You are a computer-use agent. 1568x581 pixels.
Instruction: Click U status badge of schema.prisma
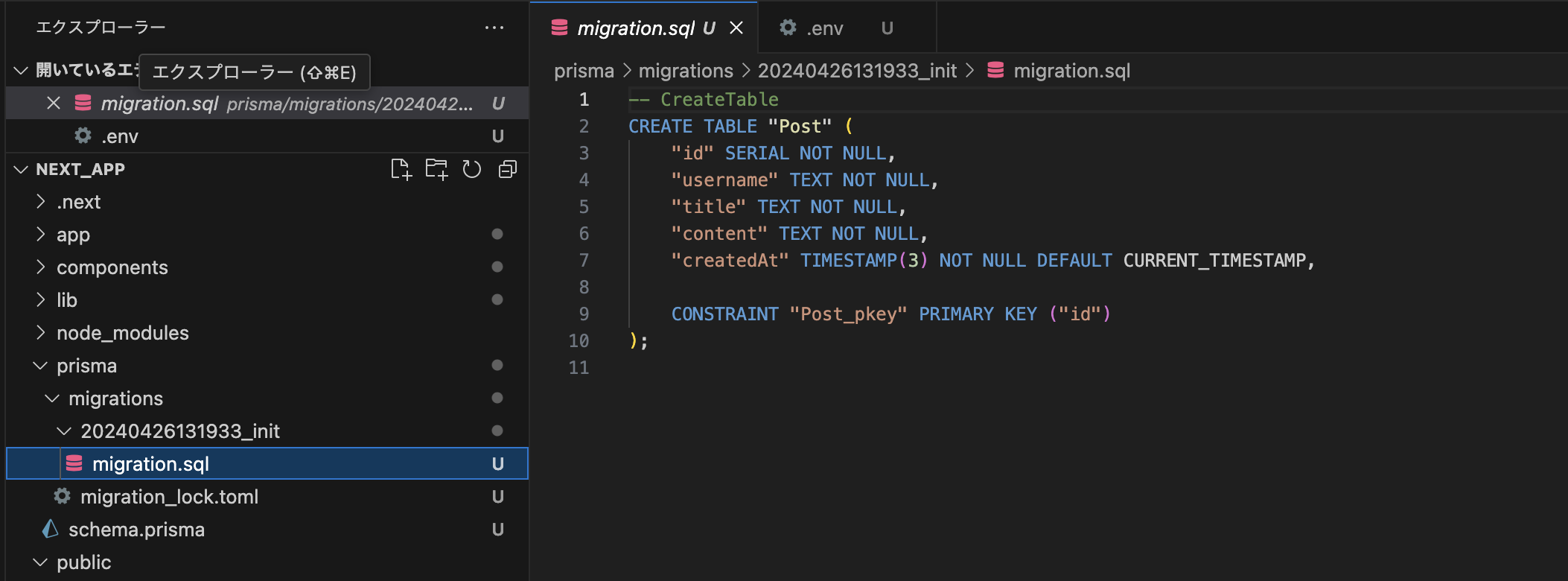click(498, 529)
